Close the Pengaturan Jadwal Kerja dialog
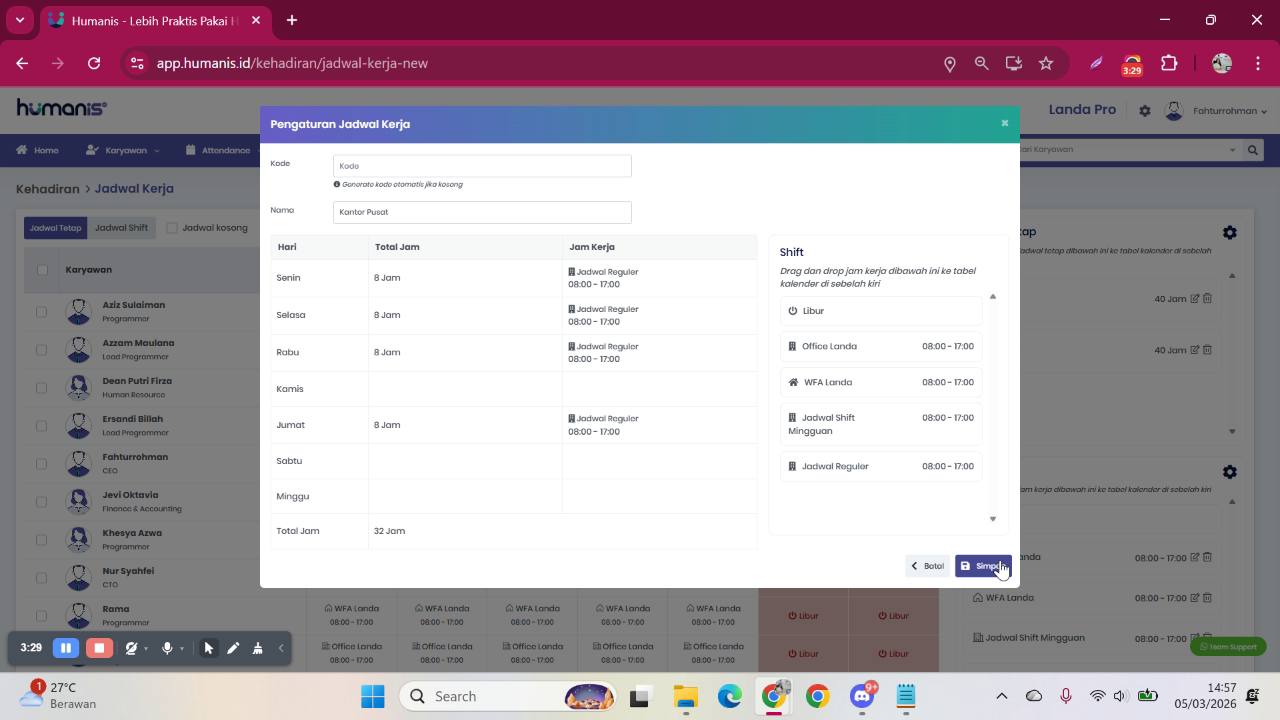Screen dimensions: 1280x720 coord(1004,123)
